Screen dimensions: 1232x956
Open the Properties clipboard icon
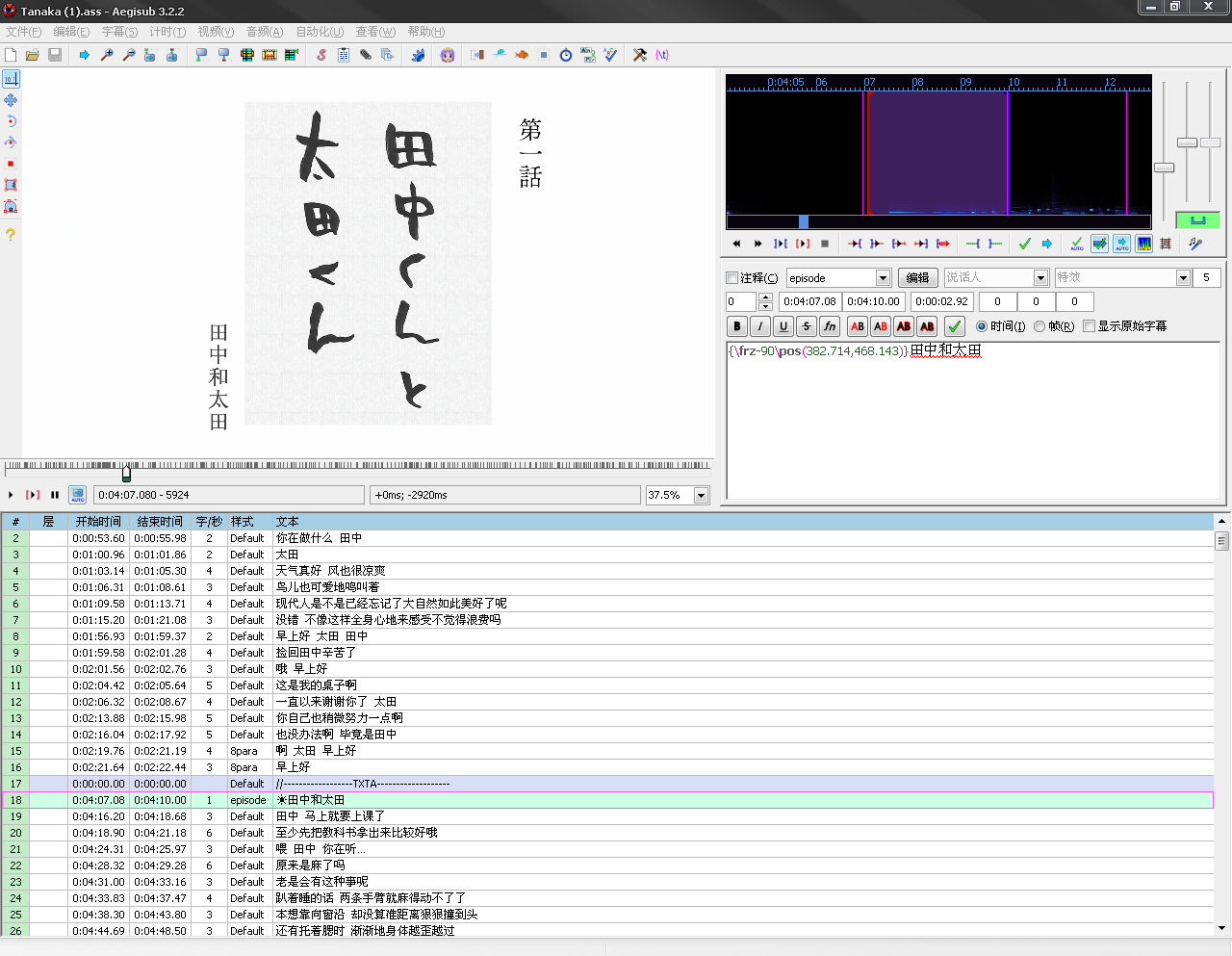pos(344,55)
